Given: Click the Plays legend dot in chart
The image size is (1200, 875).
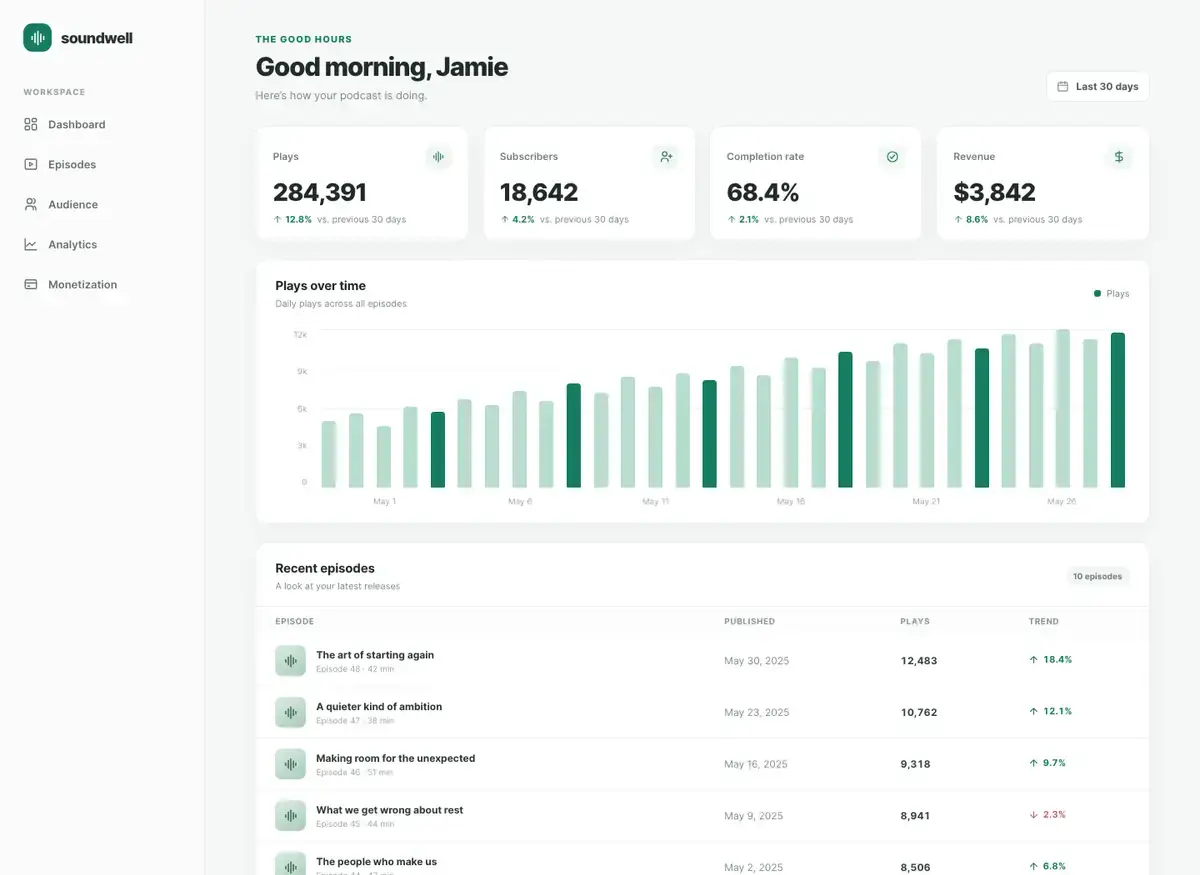Looking at the screenshot, I should pyautogui.click(x=1098, y=294).
